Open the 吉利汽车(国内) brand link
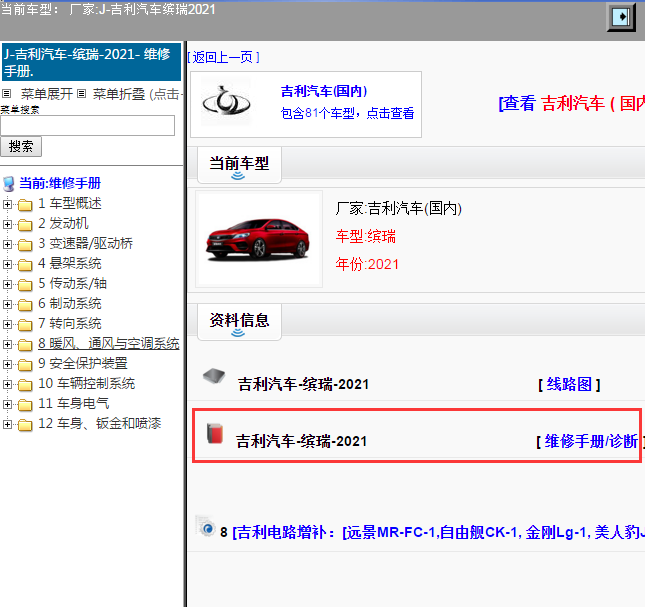Image resolution: width=645 pixels, height=607 pixels. (x=324, y=91)
